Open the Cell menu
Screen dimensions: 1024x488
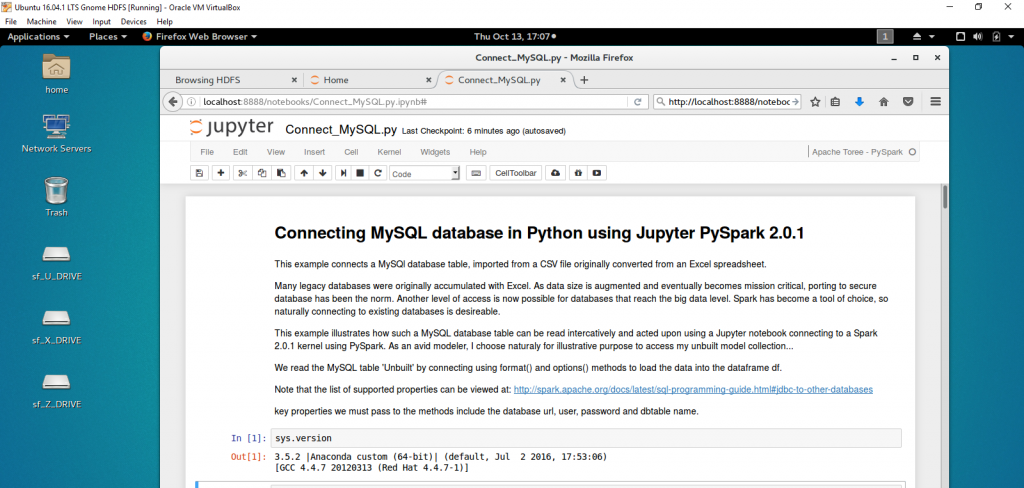[351, 152]
